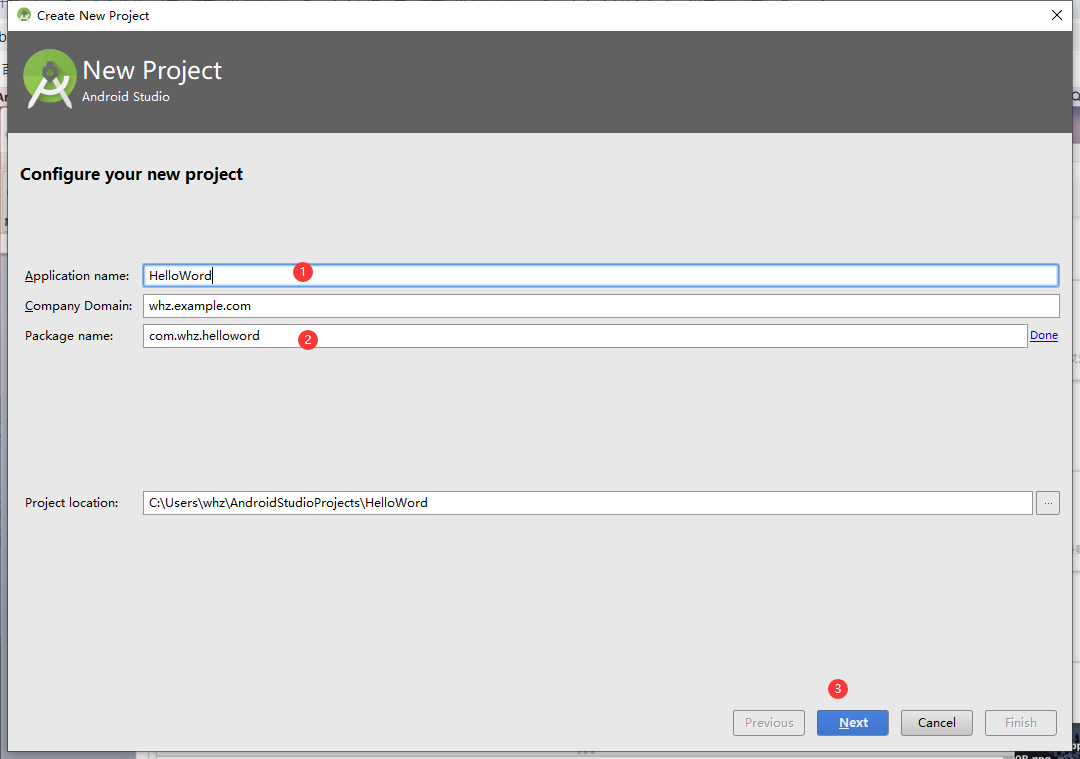Open the browse folder ellipsis button
This screenshot has width=1080, height=759.
coord(1048,503)
